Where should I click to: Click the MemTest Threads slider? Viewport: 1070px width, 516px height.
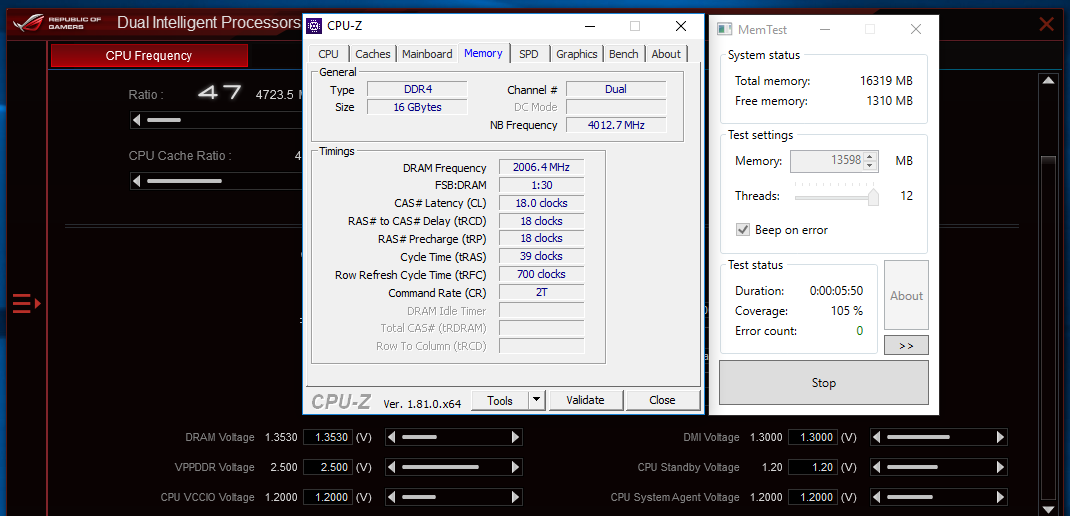click(x=837, y=196)
